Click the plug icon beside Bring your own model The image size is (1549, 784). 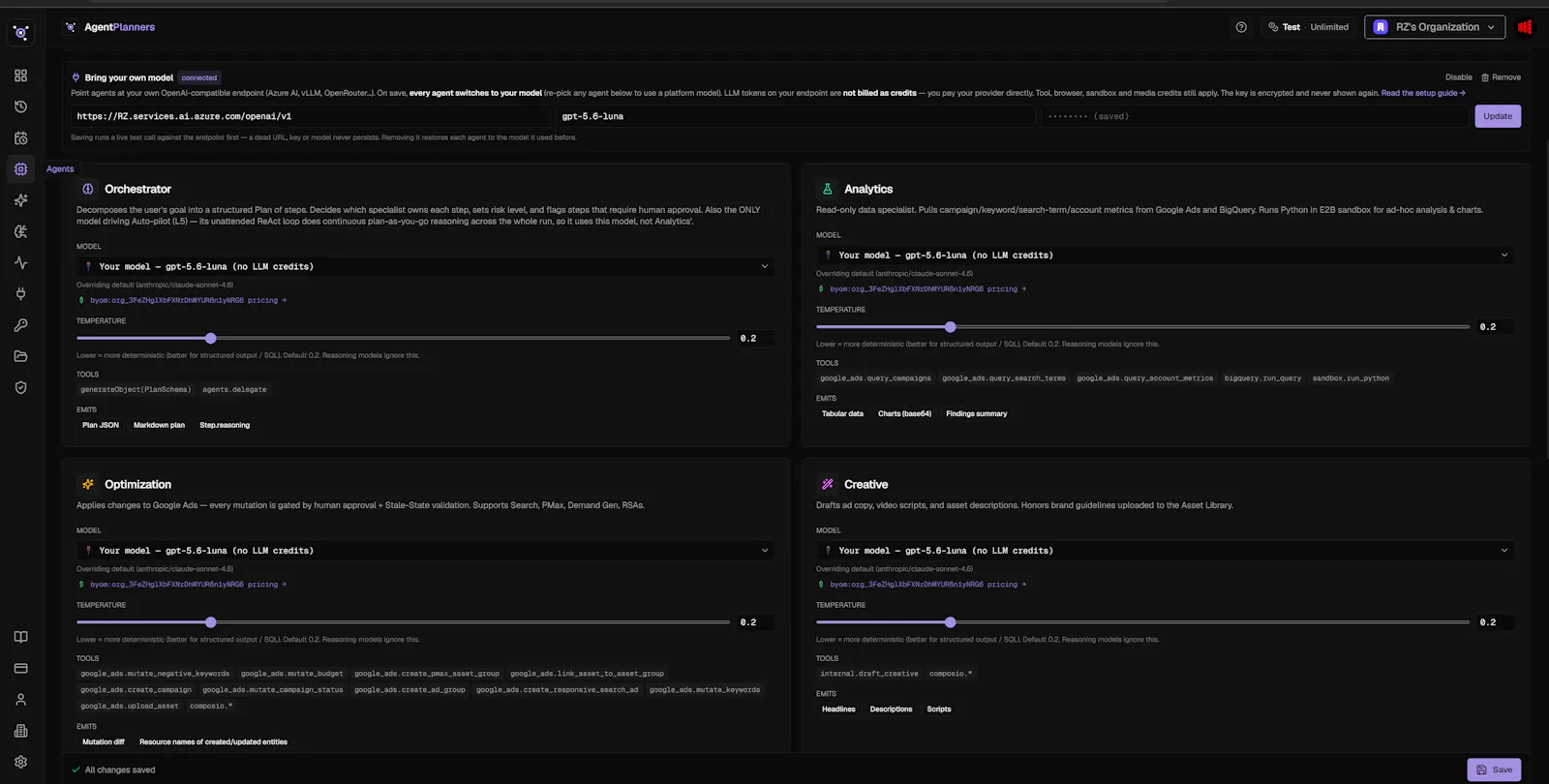coord(76,77)
